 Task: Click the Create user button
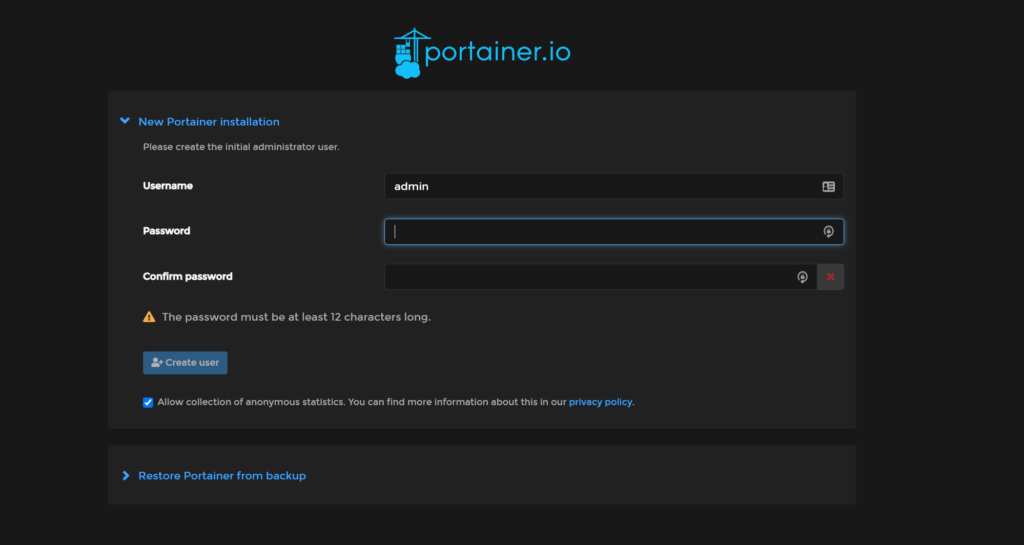185,362
